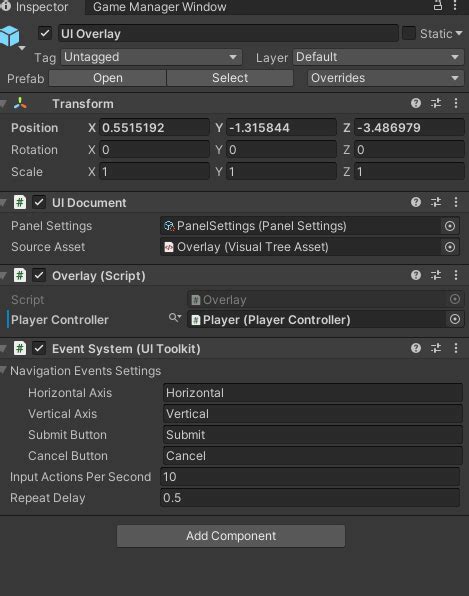Click the Transform axes icon
This screenshot has width=469, height=596.
[x=20, y=103]
